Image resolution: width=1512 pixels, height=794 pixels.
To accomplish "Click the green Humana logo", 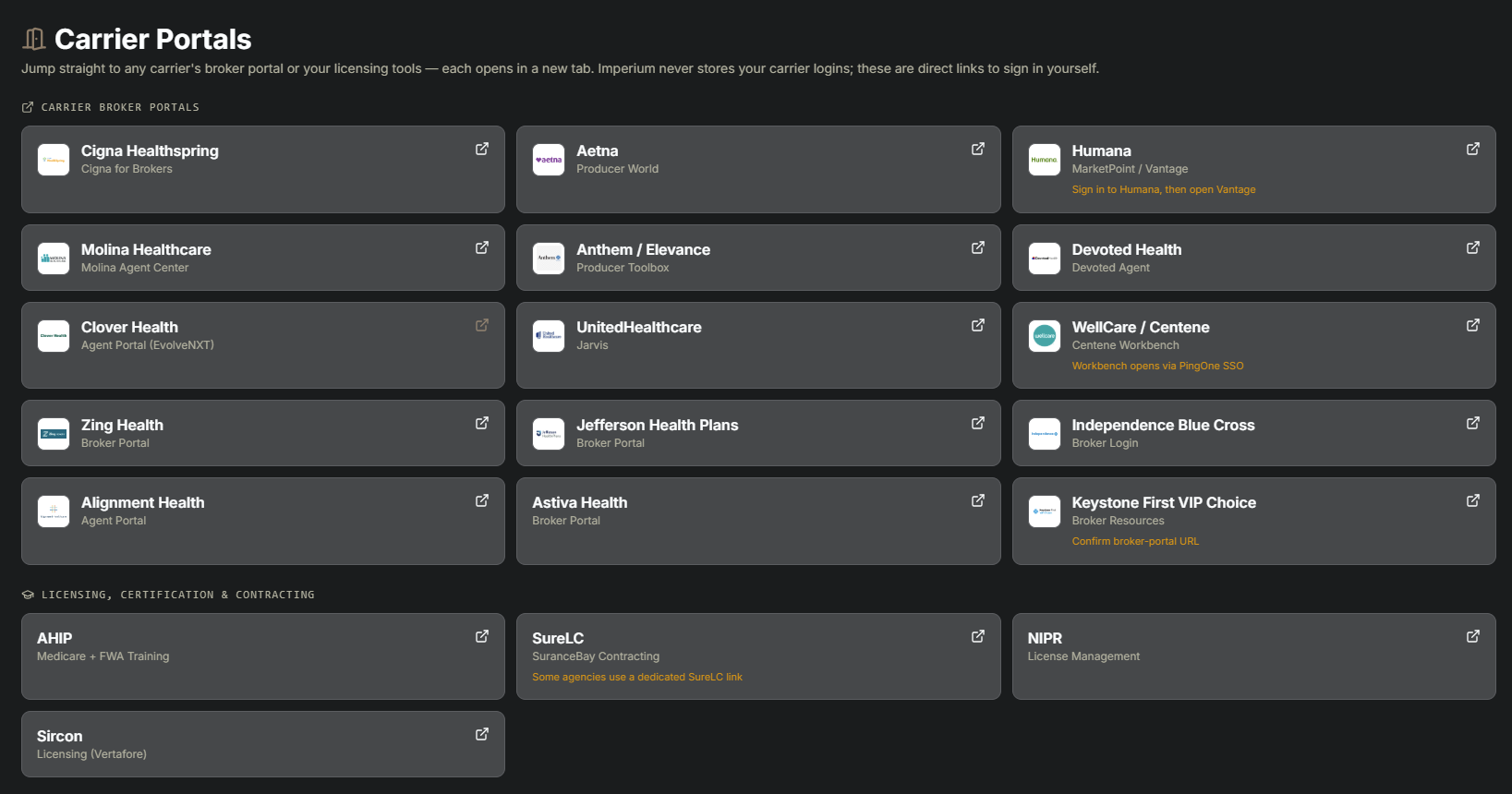I will click(x=1045, y=160).
